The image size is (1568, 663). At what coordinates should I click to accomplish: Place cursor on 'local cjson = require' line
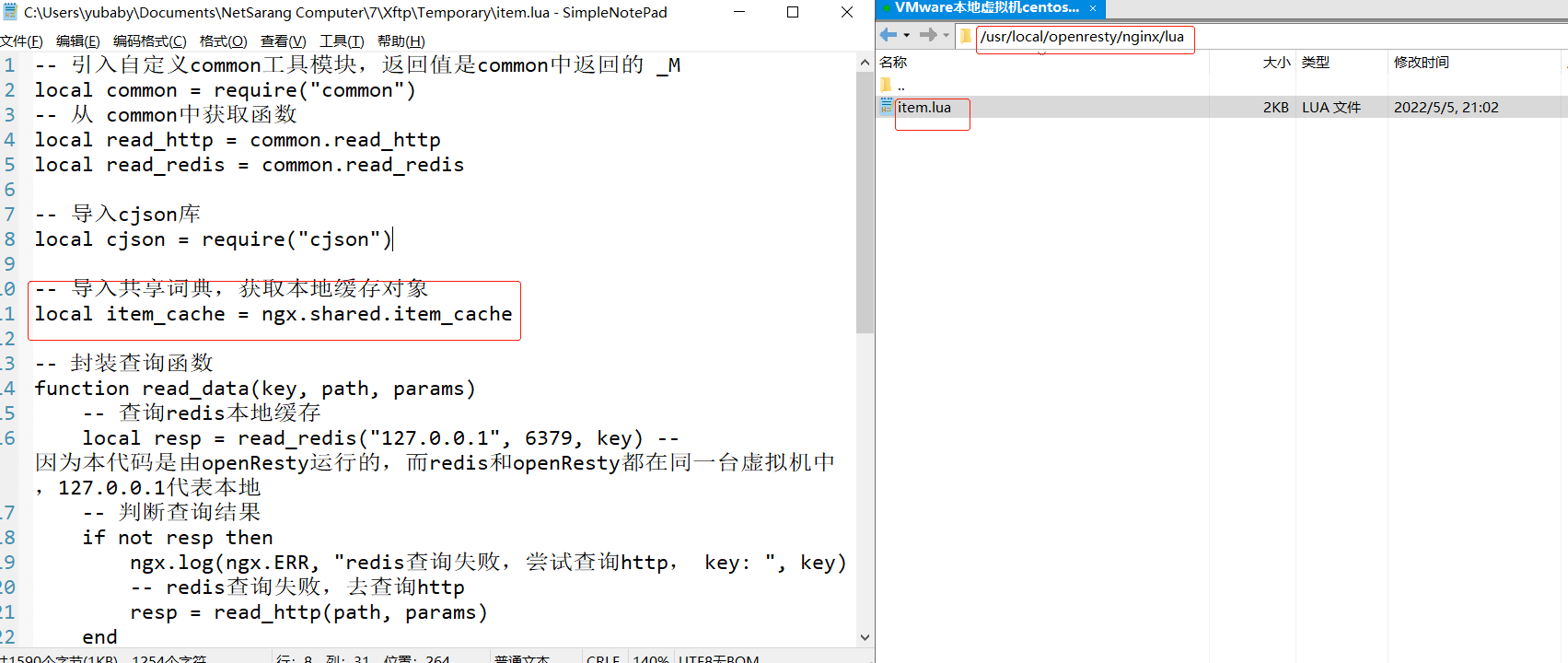pos(214,239)
